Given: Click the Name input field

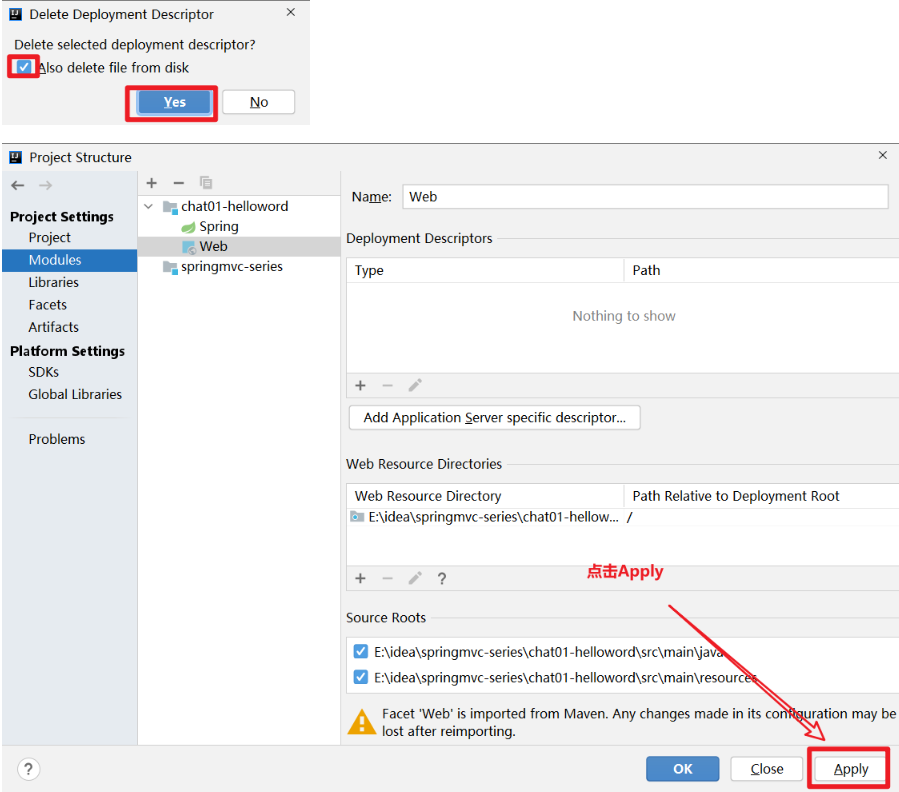Looking at the screenshot, I should (645, 197).
